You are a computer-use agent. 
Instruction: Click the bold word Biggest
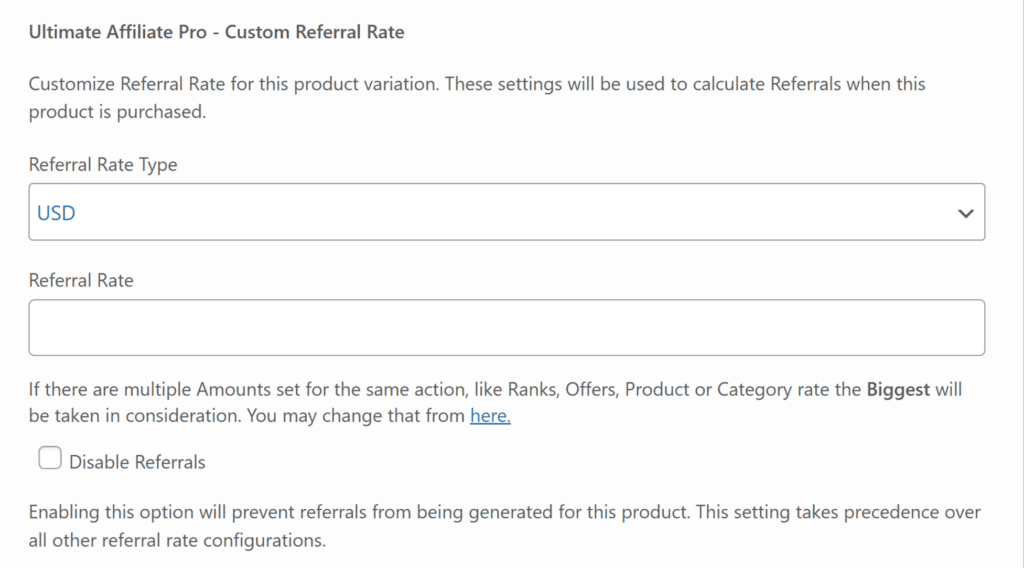click(897, 389)
